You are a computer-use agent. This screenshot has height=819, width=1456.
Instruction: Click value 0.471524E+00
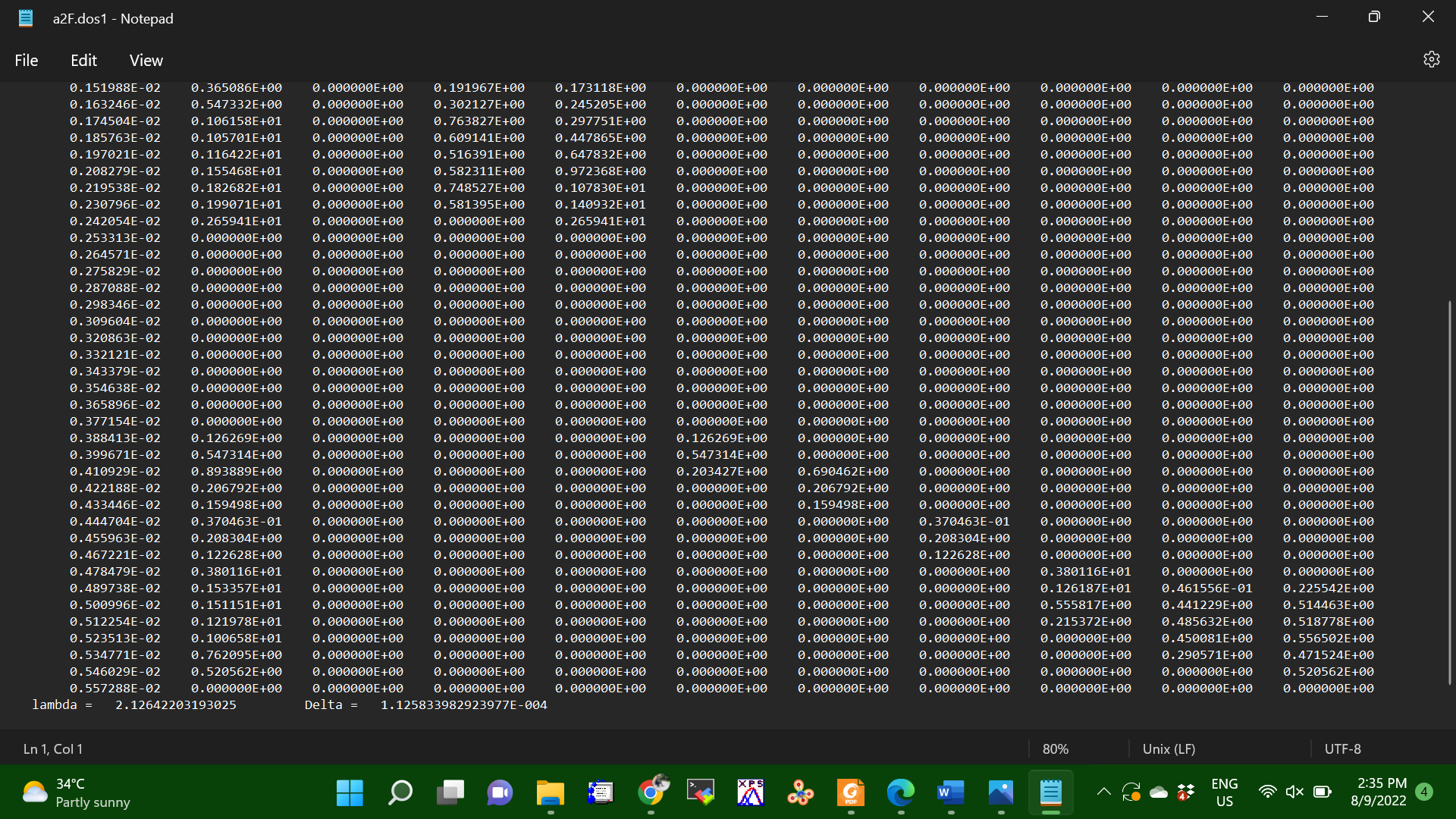[x=1329, y=655]
